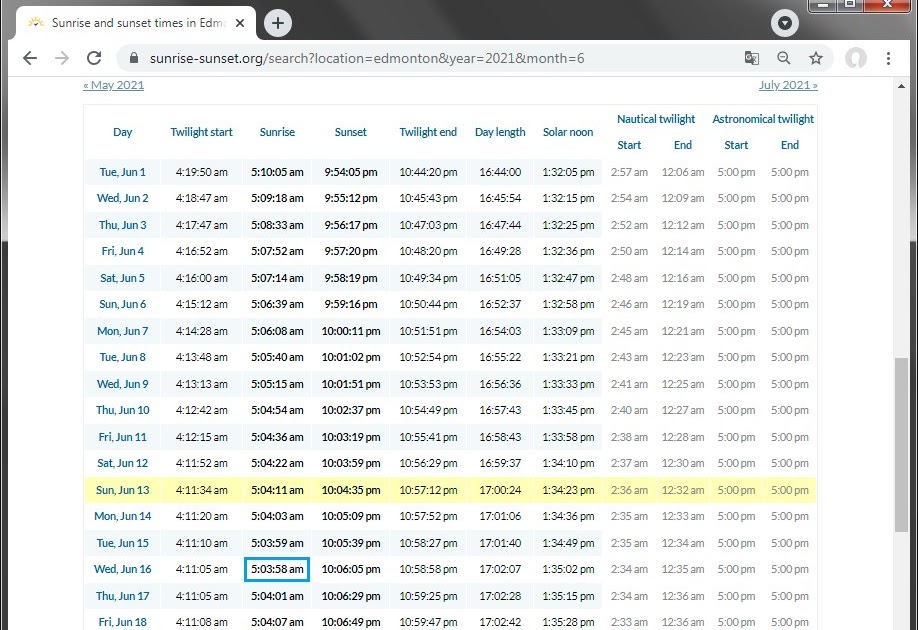Go to the May 2021 link

pyautogui.click(x=114, y=85)
